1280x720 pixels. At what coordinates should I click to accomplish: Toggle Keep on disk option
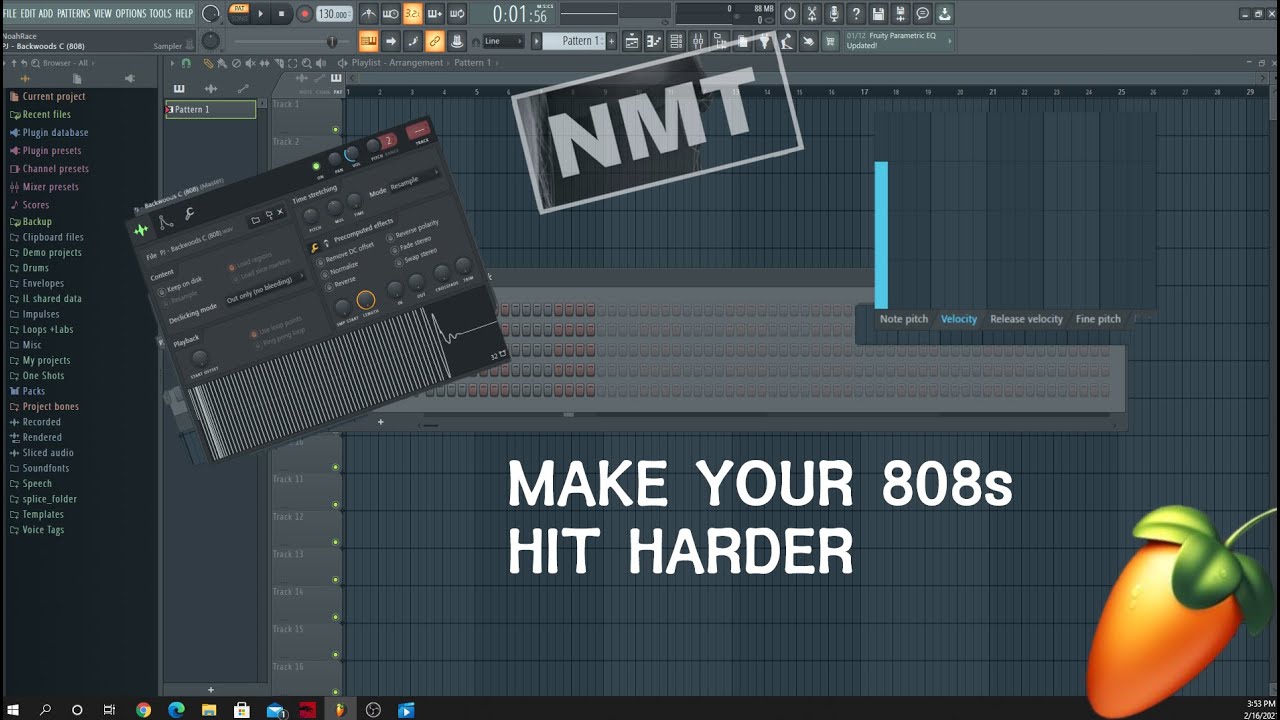coord(179,285)
